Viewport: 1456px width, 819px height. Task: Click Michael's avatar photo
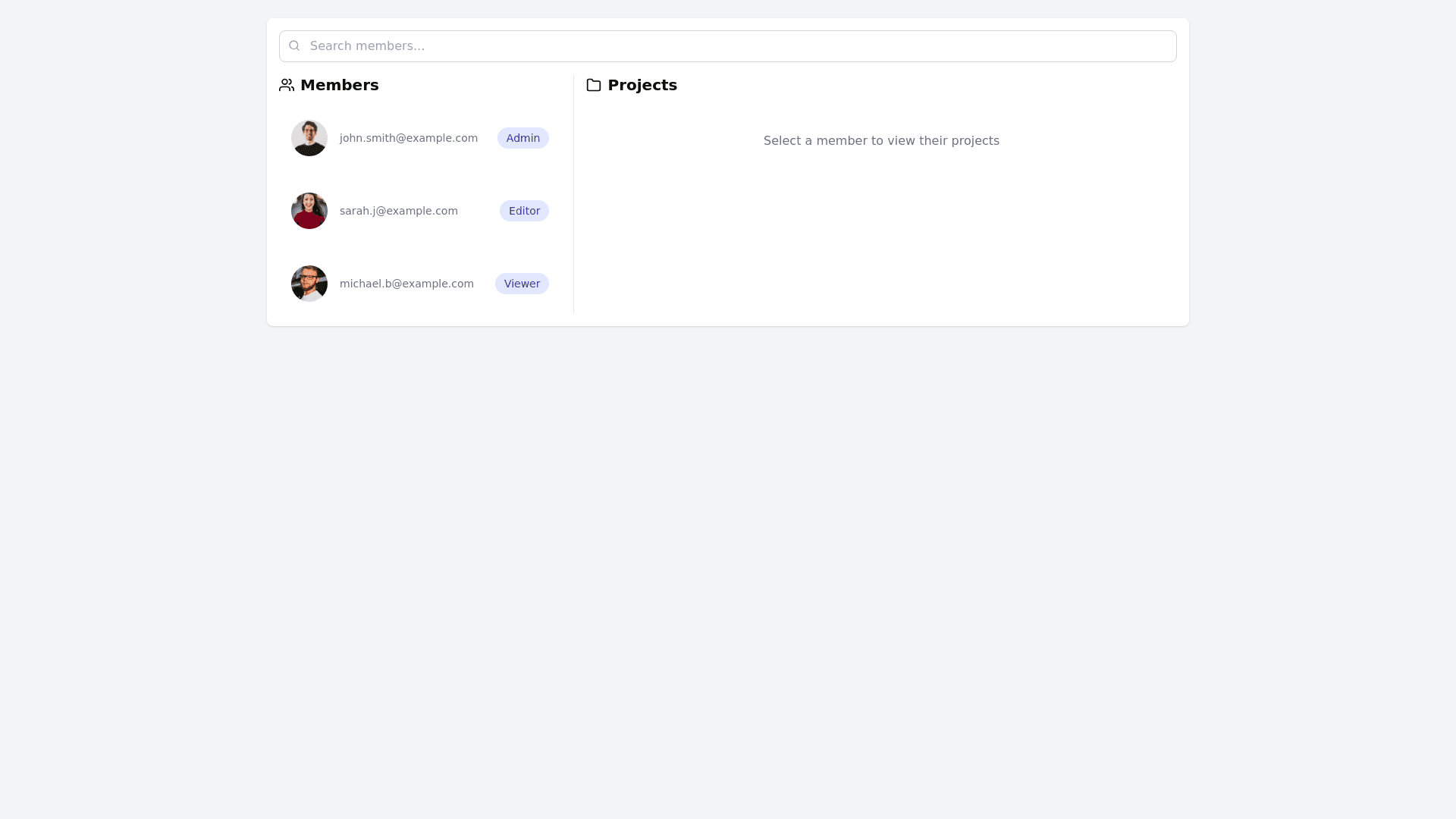(309, 284)
